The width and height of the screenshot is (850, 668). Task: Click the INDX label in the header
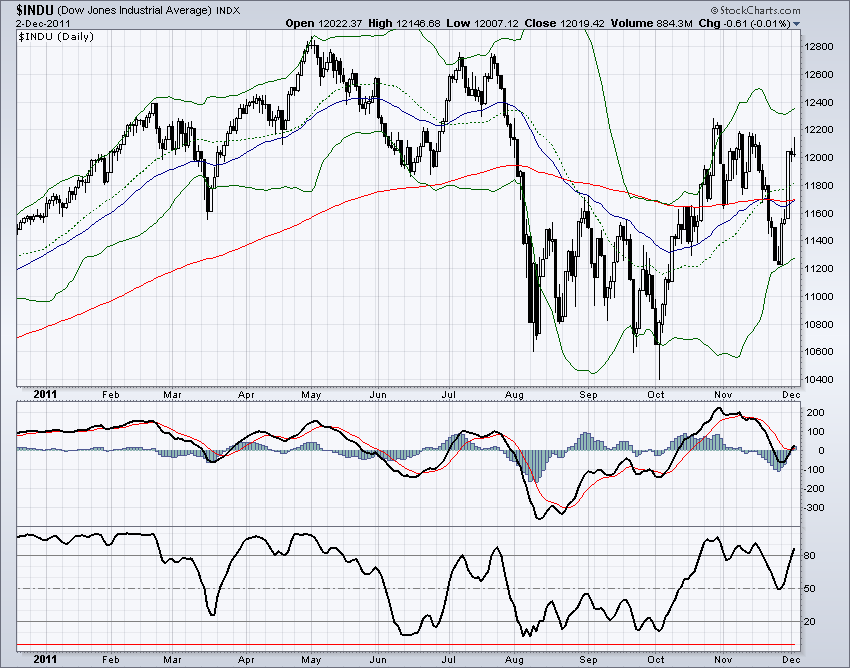(228, 10)
